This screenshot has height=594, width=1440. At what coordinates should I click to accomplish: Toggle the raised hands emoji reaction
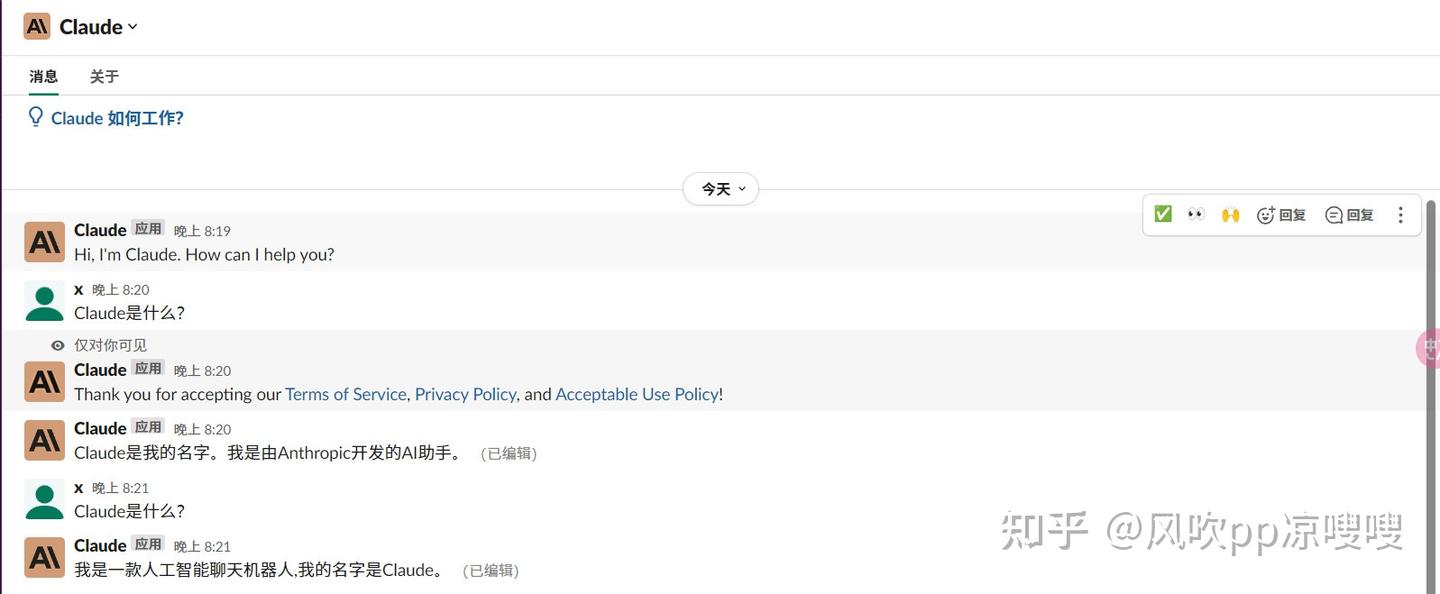1230,214
